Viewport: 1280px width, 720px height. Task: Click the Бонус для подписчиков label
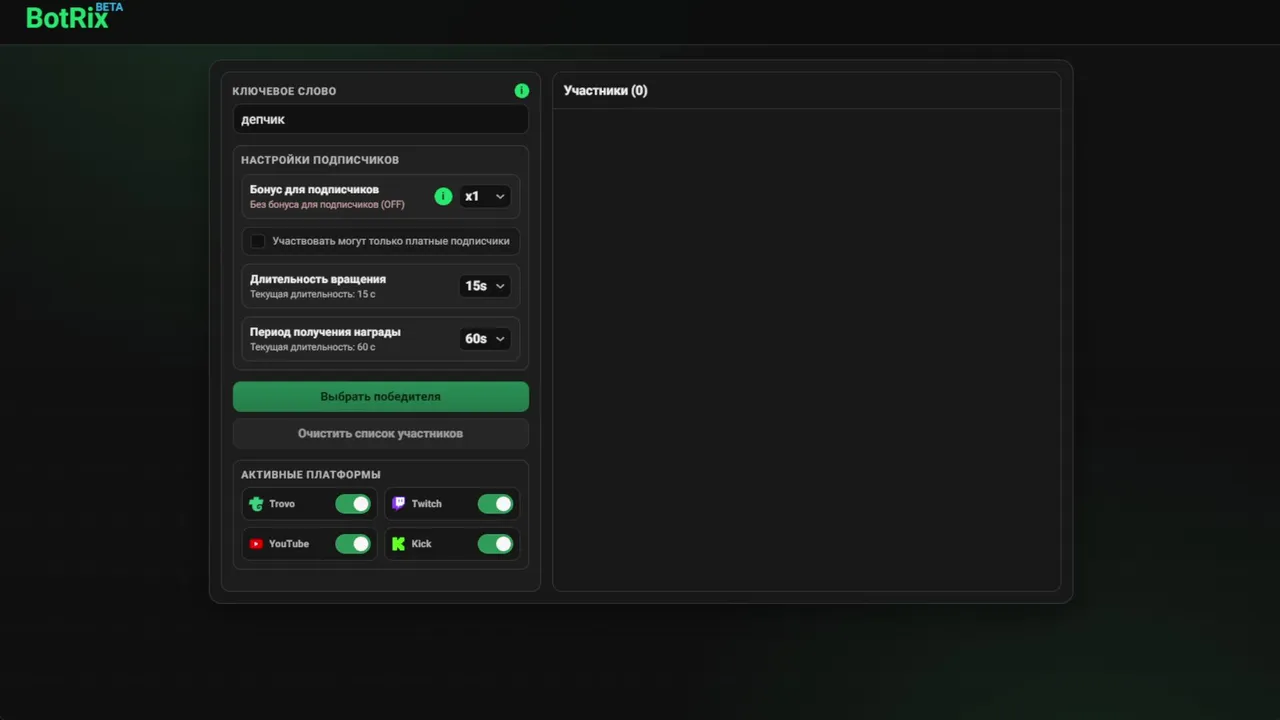tap(314, 190)
